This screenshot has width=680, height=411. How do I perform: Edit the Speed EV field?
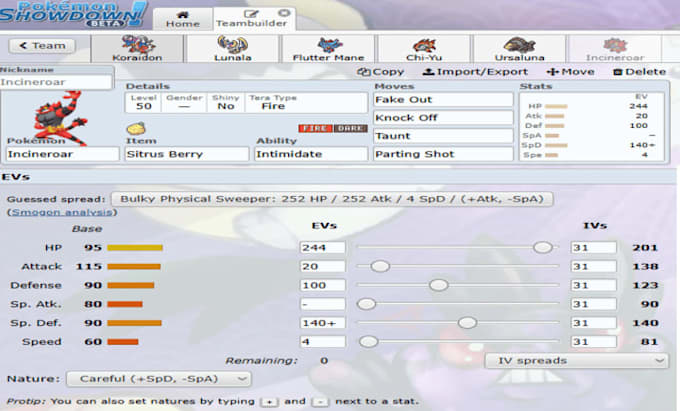coord(323,342)
